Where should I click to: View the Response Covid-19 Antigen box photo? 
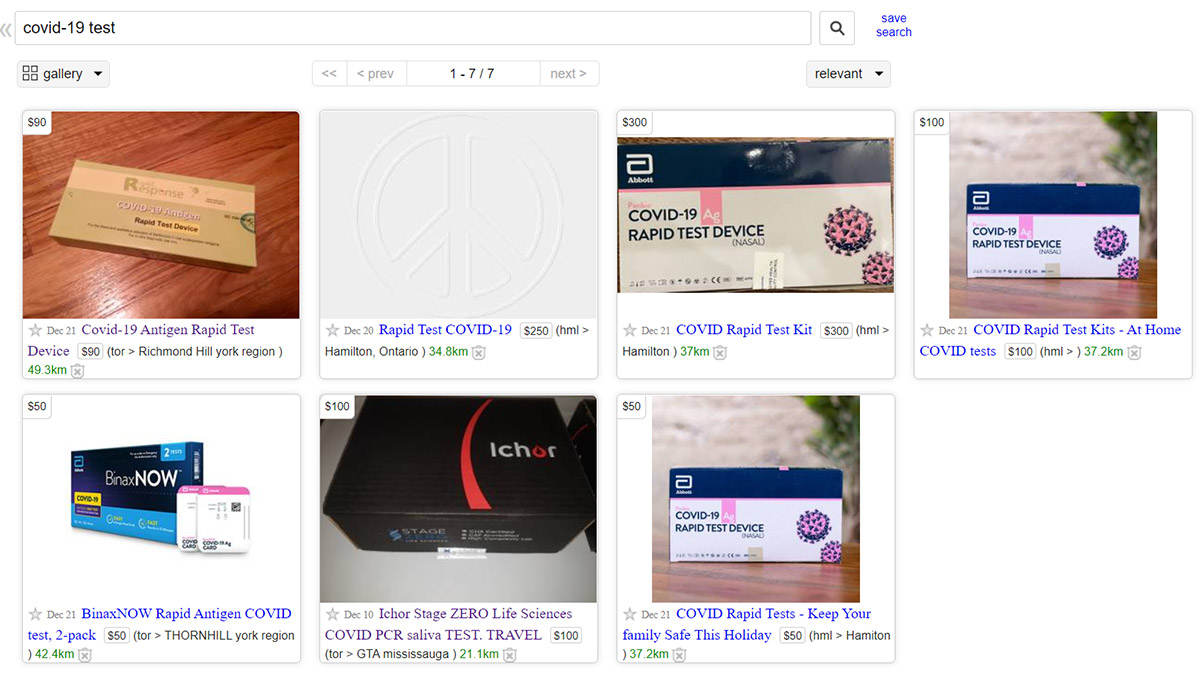[x=161, y=215]
